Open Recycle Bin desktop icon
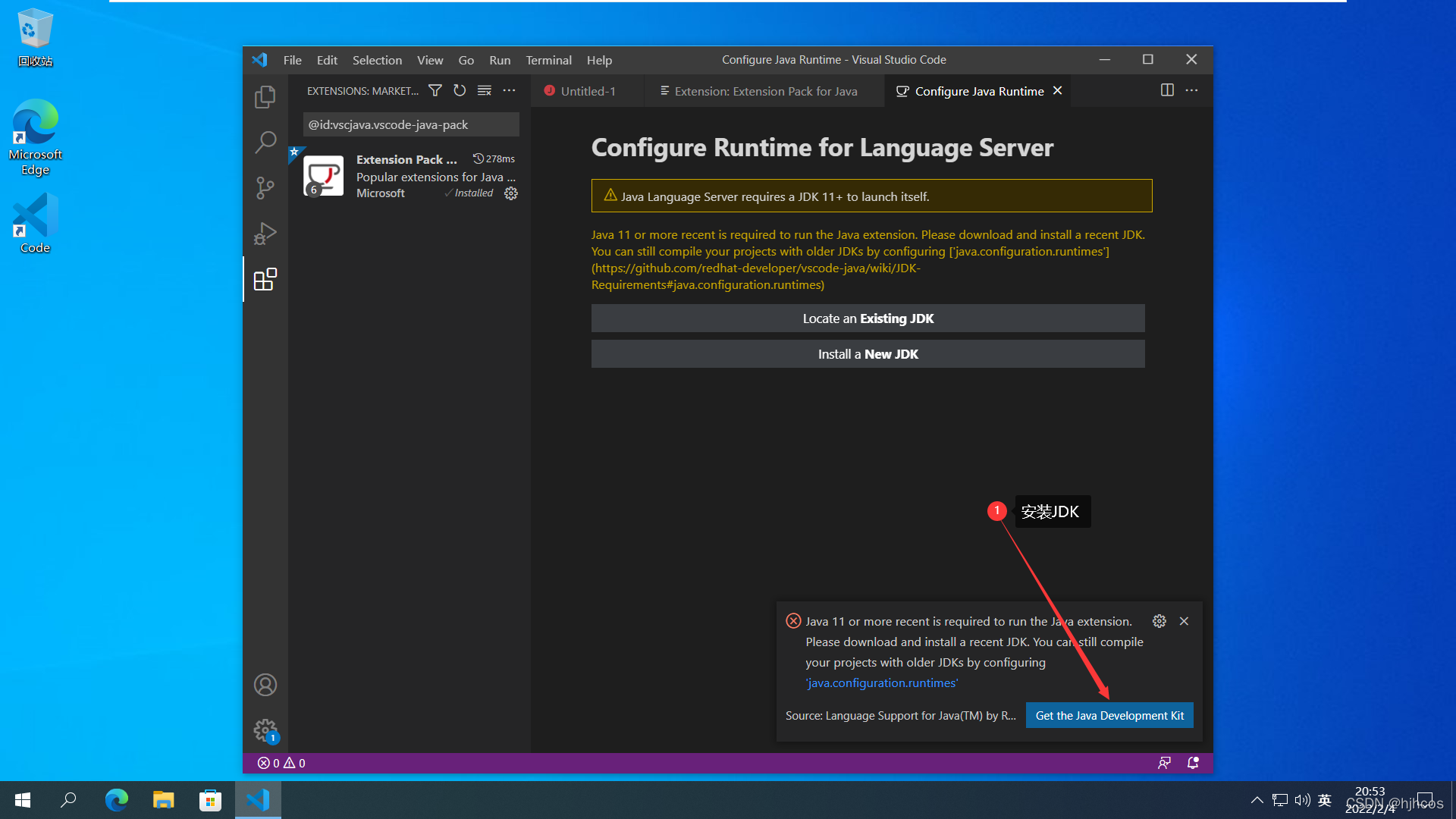 35,37
